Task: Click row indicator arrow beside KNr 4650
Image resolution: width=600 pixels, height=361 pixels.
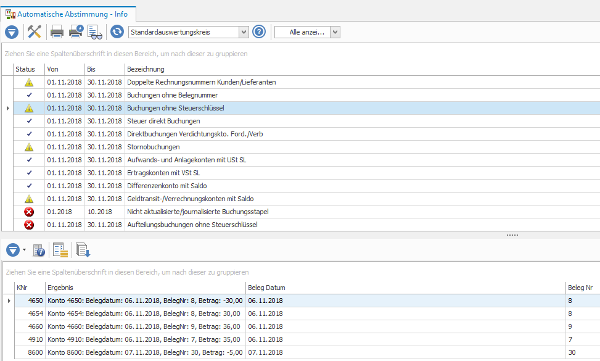Action: click(x=9, y=301)
